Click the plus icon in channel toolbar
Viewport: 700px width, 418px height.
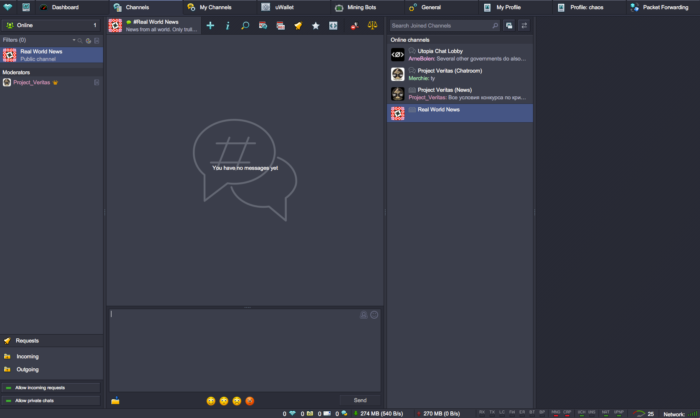pos(210,25)
